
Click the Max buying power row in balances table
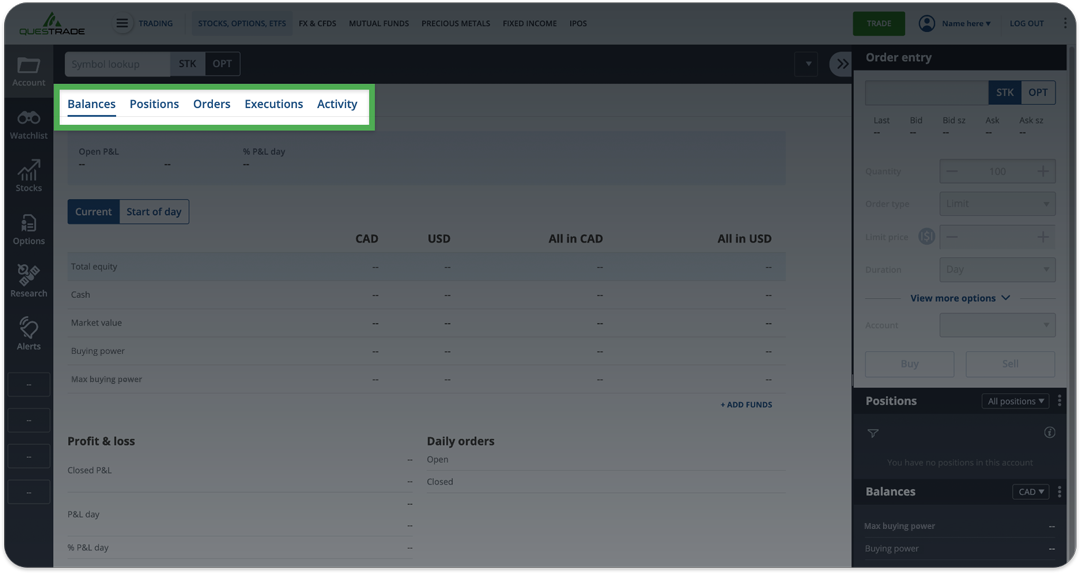(426, 379)
